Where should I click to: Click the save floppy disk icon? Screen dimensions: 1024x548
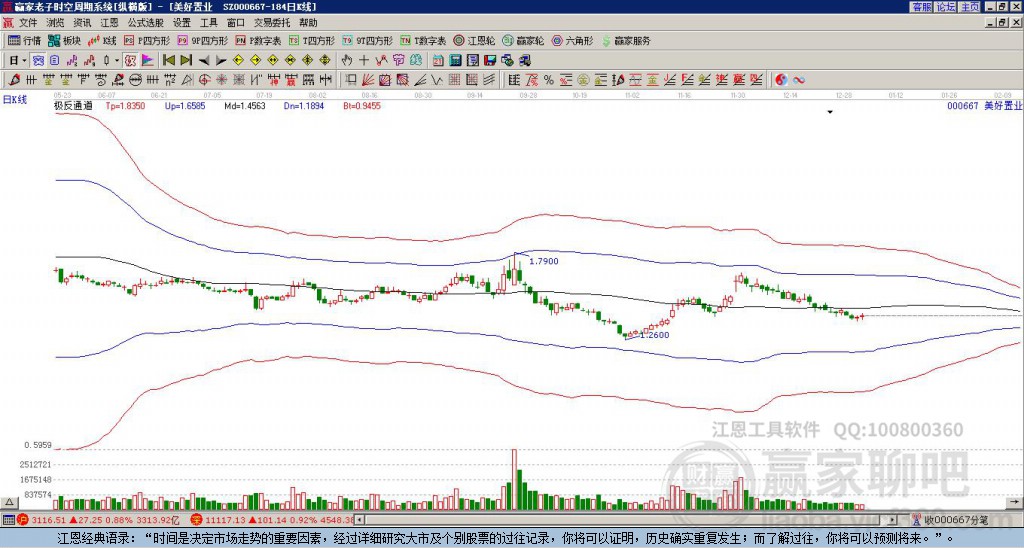490,61
